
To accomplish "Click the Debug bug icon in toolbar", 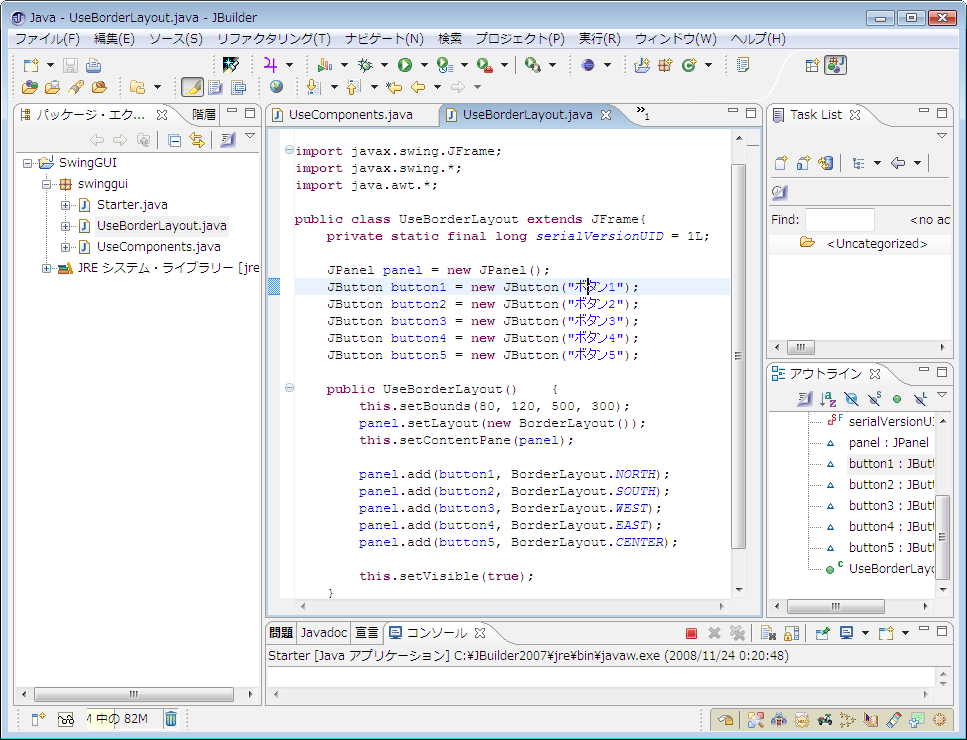I will (x=366, y=65).
